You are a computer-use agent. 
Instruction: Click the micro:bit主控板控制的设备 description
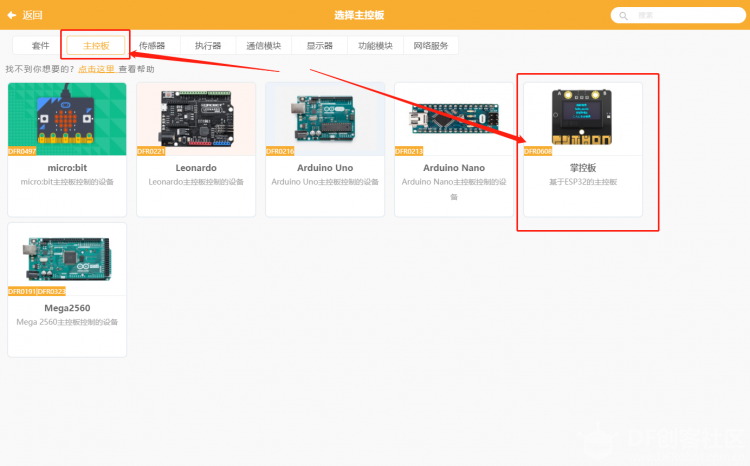pos(67,182)
